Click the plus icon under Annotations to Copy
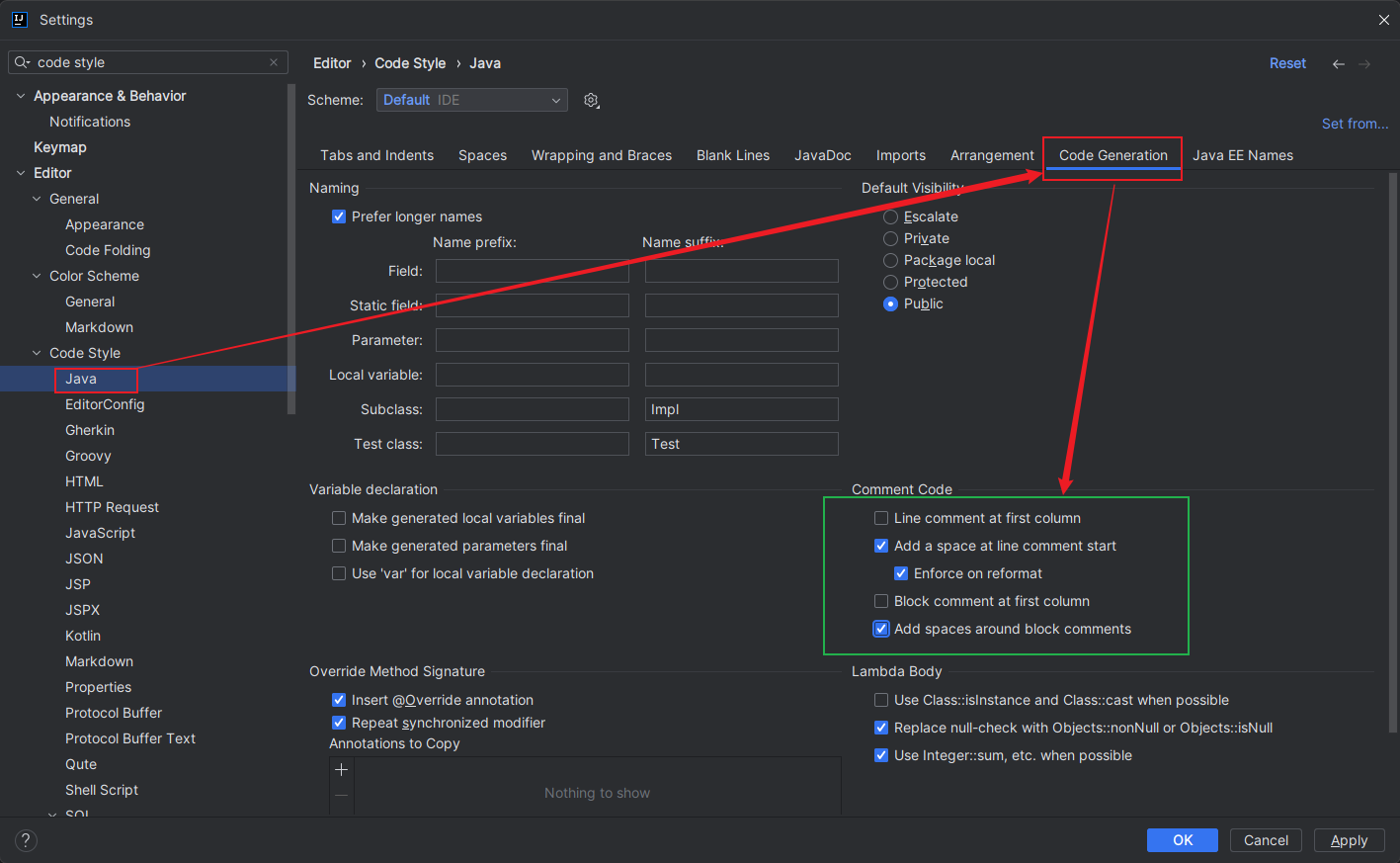 [x=341, y=770]
